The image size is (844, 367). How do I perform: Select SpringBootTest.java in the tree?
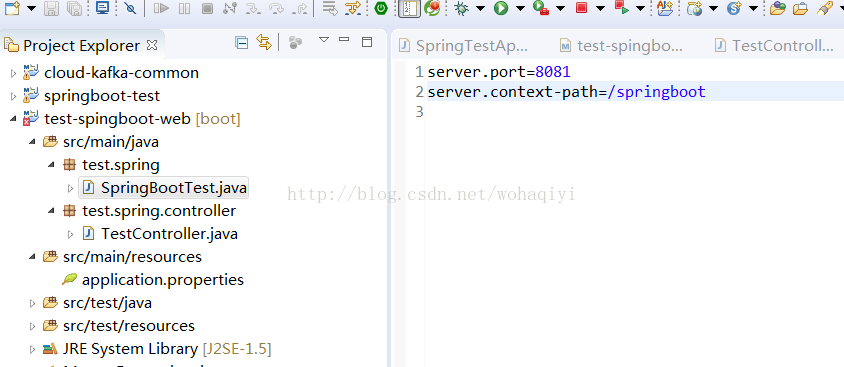coord(165,188)
